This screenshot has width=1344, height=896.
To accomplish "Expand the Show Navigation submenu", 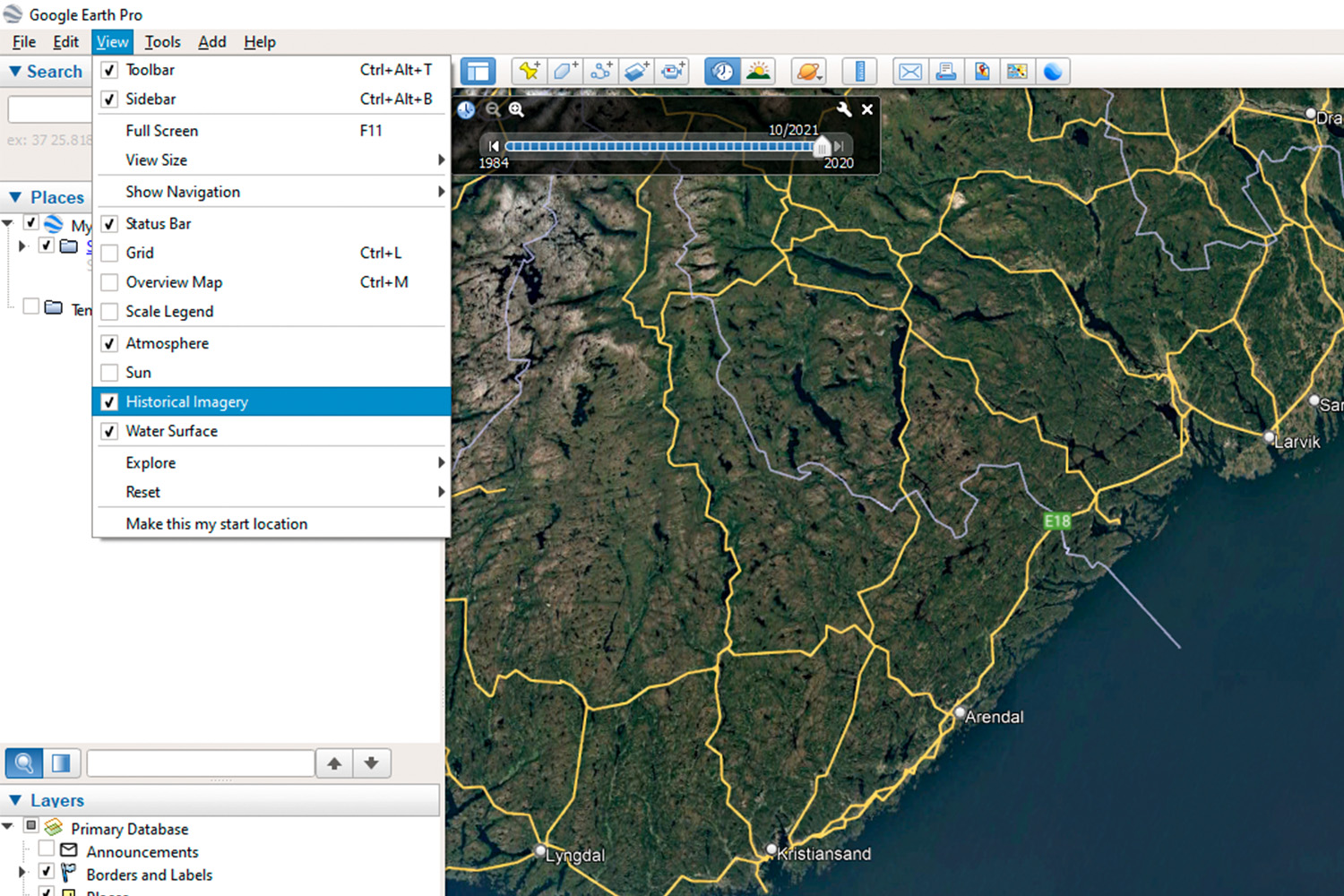I will pyautogui.click(x=183, y=192).
